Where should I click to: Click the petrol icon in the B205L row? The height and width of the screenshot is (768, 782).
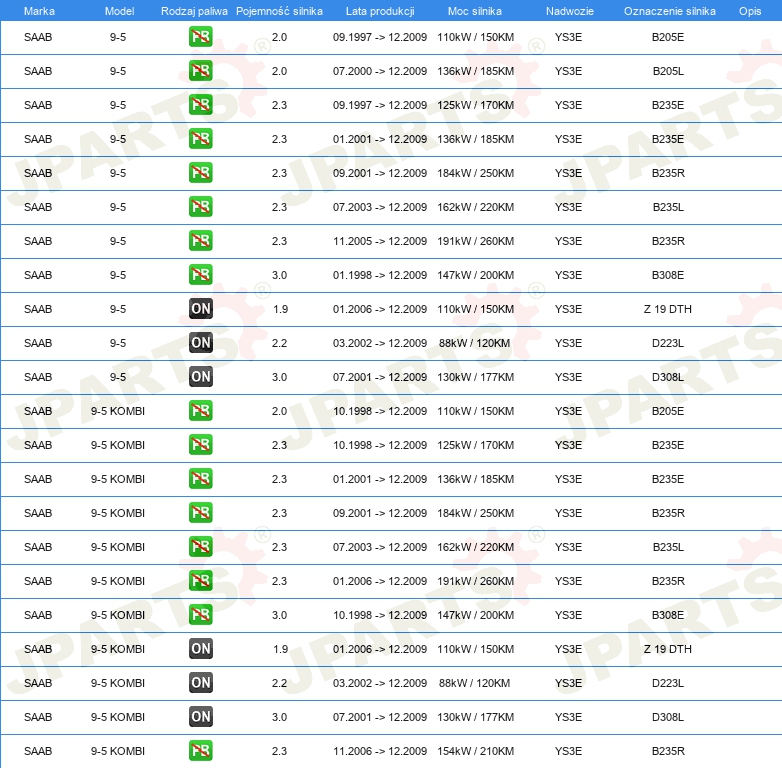coord(200,71)
